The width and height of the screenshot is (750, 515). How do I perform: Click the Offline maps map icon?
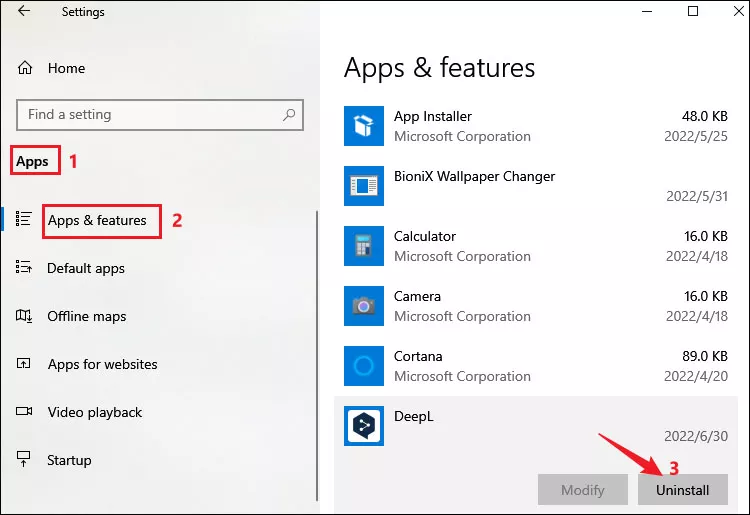point(24,316)
